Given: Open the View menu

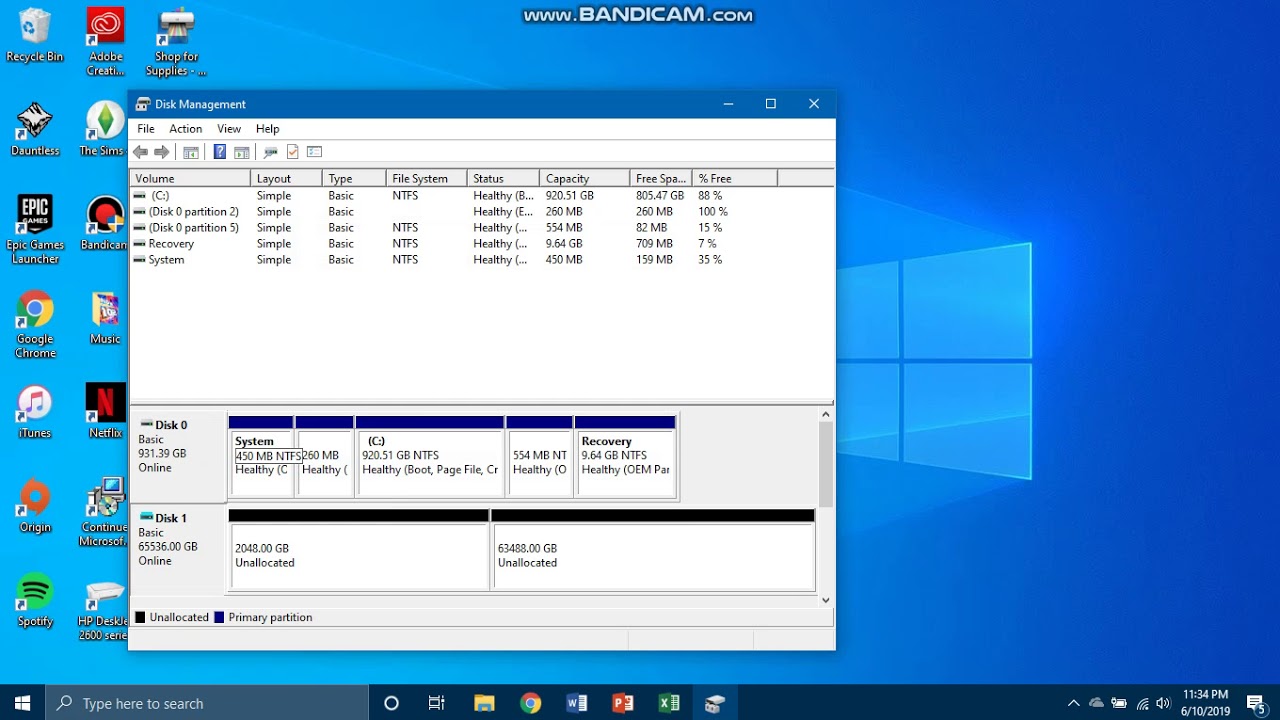Looking at the screenshot, I should 229,129.
